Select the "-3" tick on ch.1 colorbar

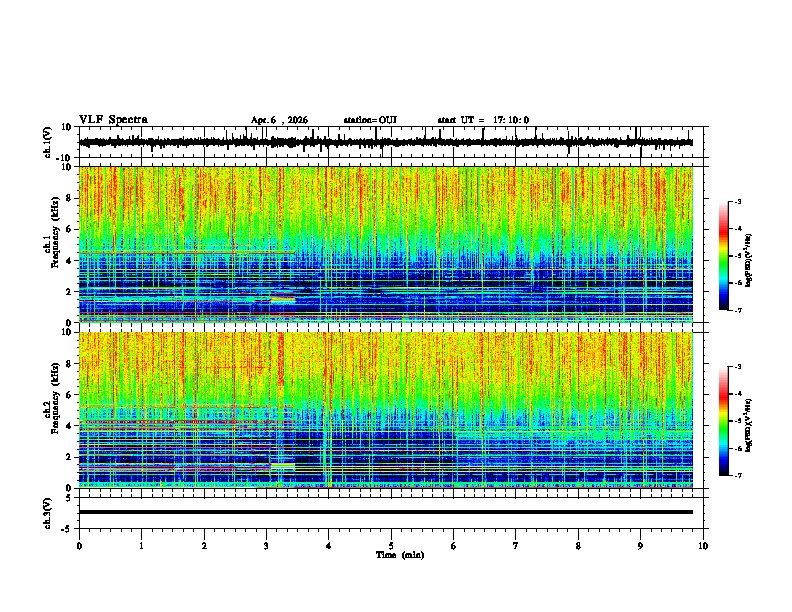(x=737, y=201)
